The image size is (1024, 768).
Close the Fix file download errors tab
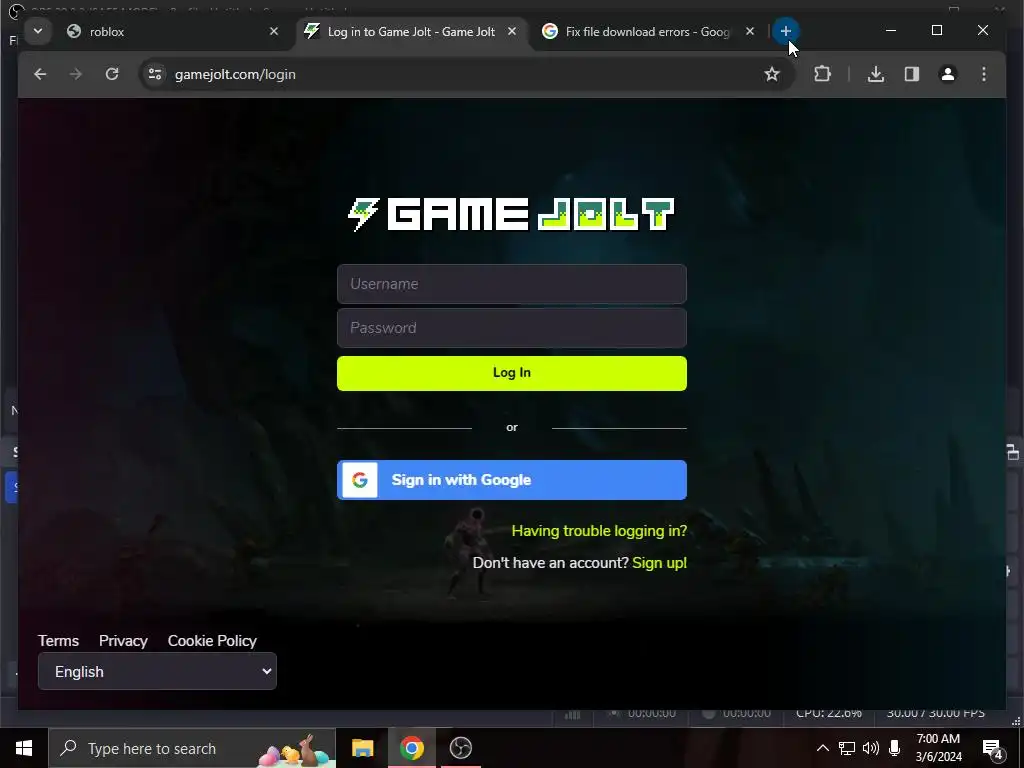[750, 31]
